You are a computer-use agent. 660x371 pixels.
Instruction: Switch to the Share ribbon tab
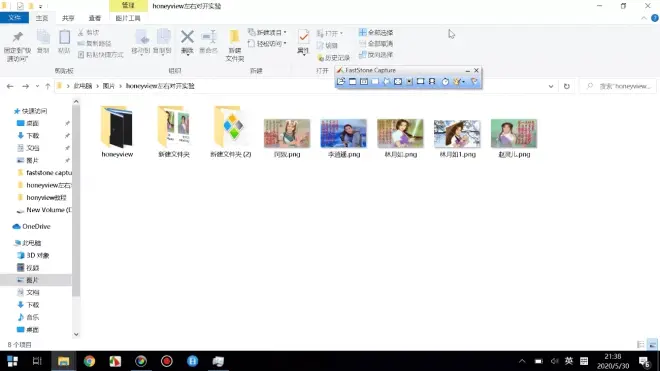coord(68,18)
